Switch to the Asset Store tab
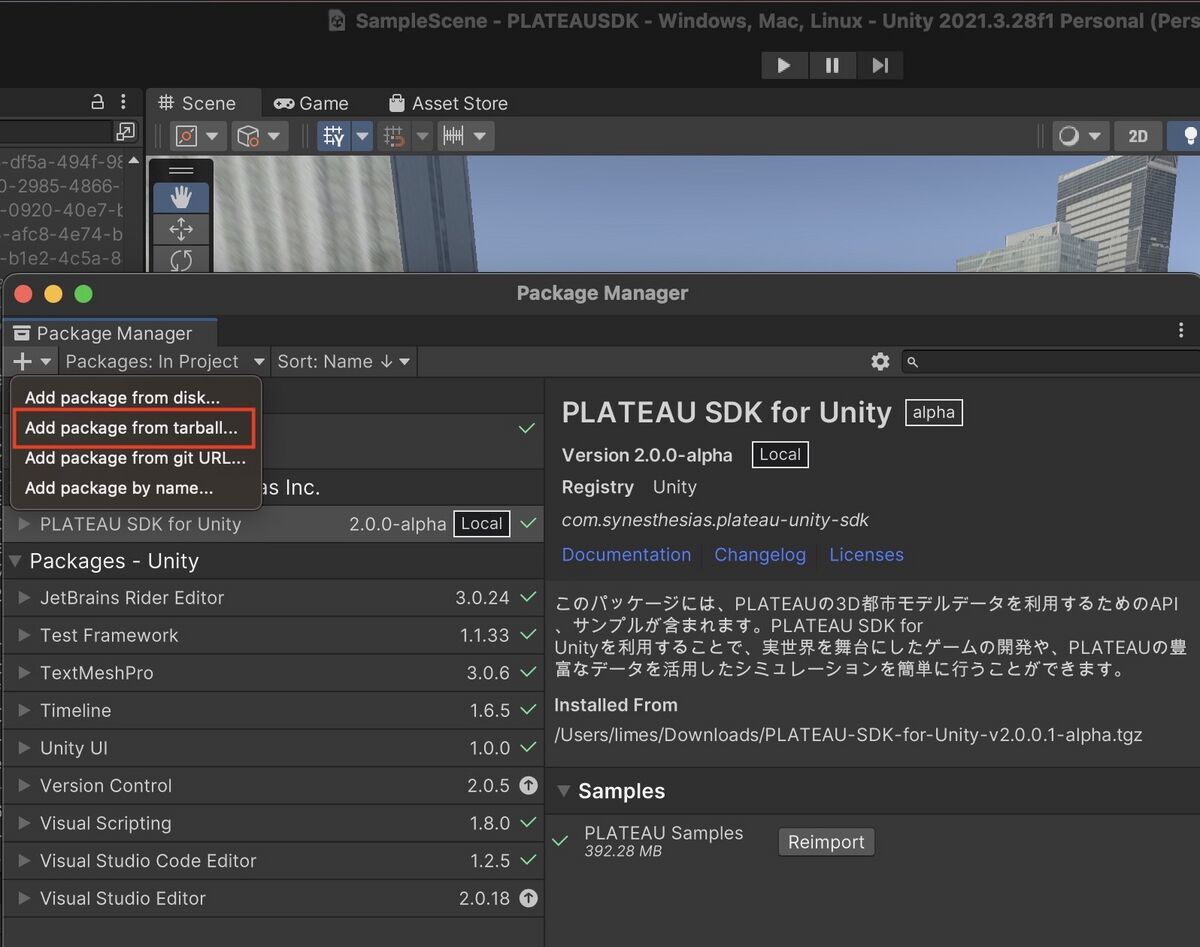The image size is (1200, 947). coord(448,103)
